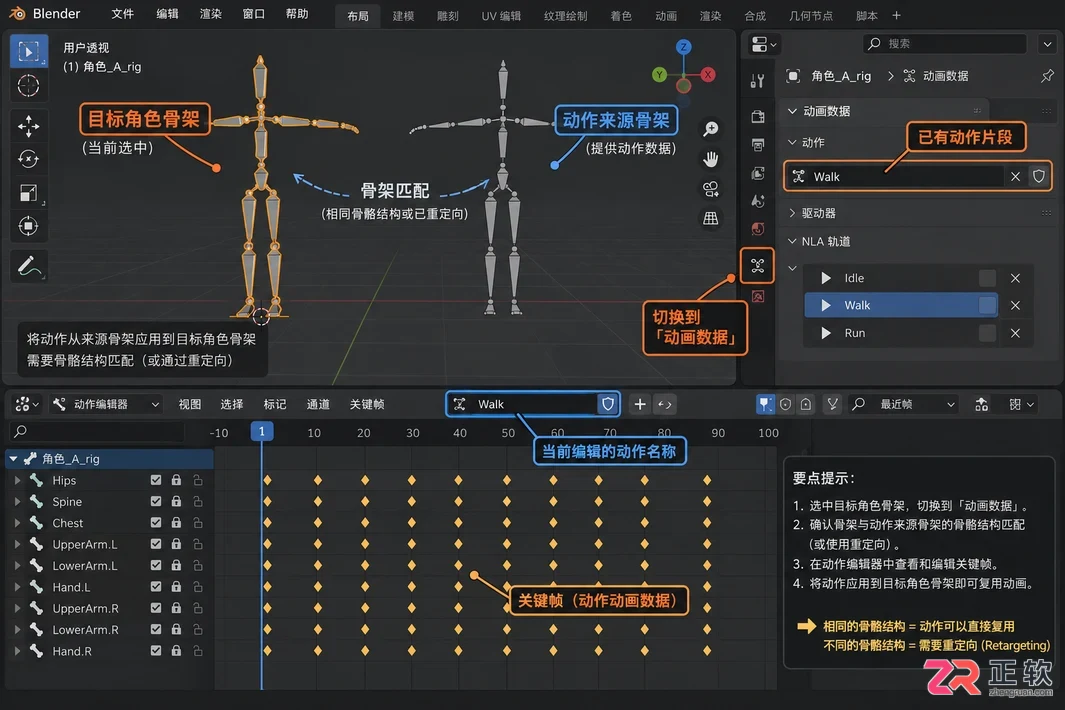Open the Scene properties tab

[x=758, y=201]
